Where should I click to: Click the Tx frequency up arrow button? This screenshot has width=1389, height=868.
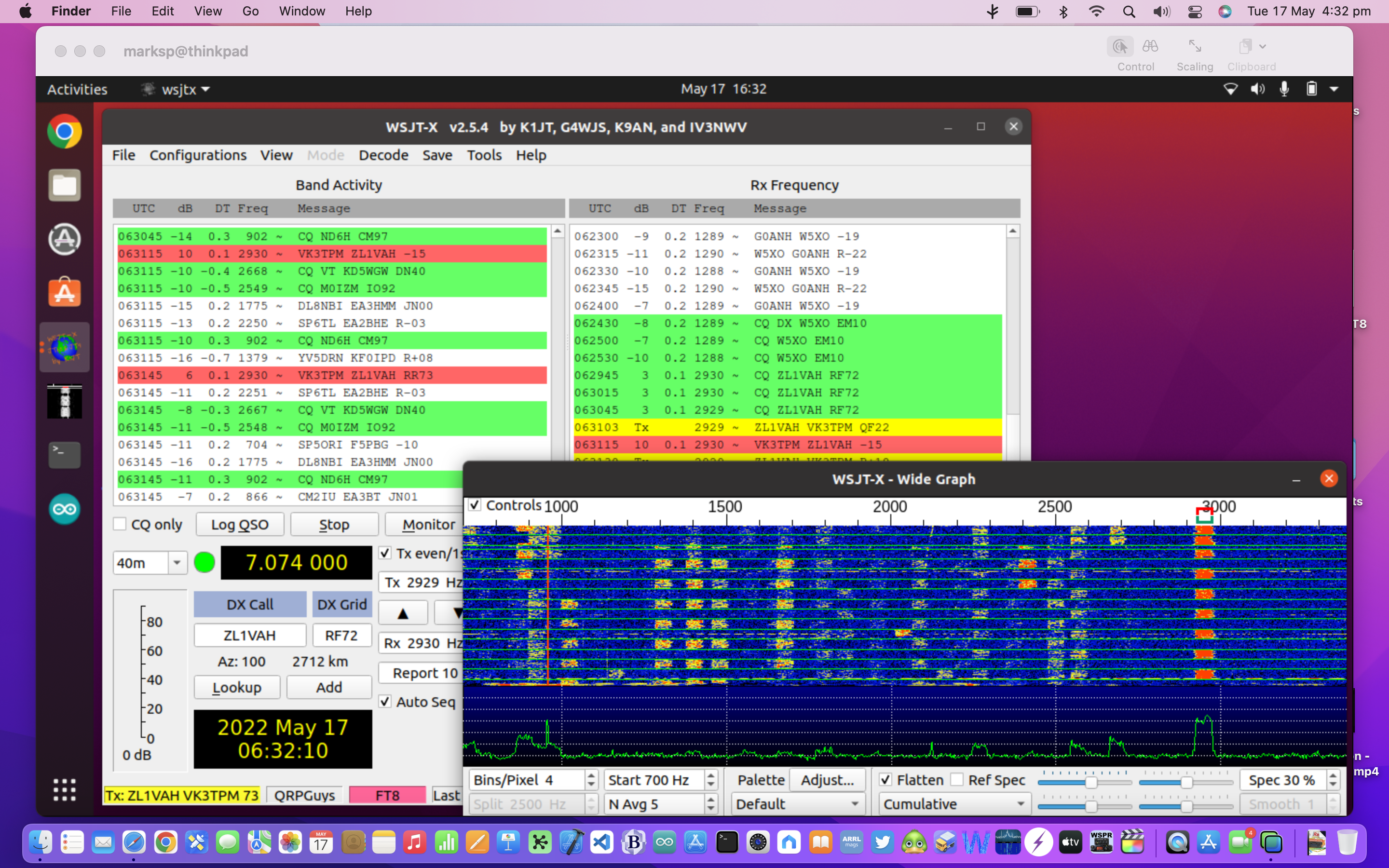pyautogui.click(x=403, y=613)
